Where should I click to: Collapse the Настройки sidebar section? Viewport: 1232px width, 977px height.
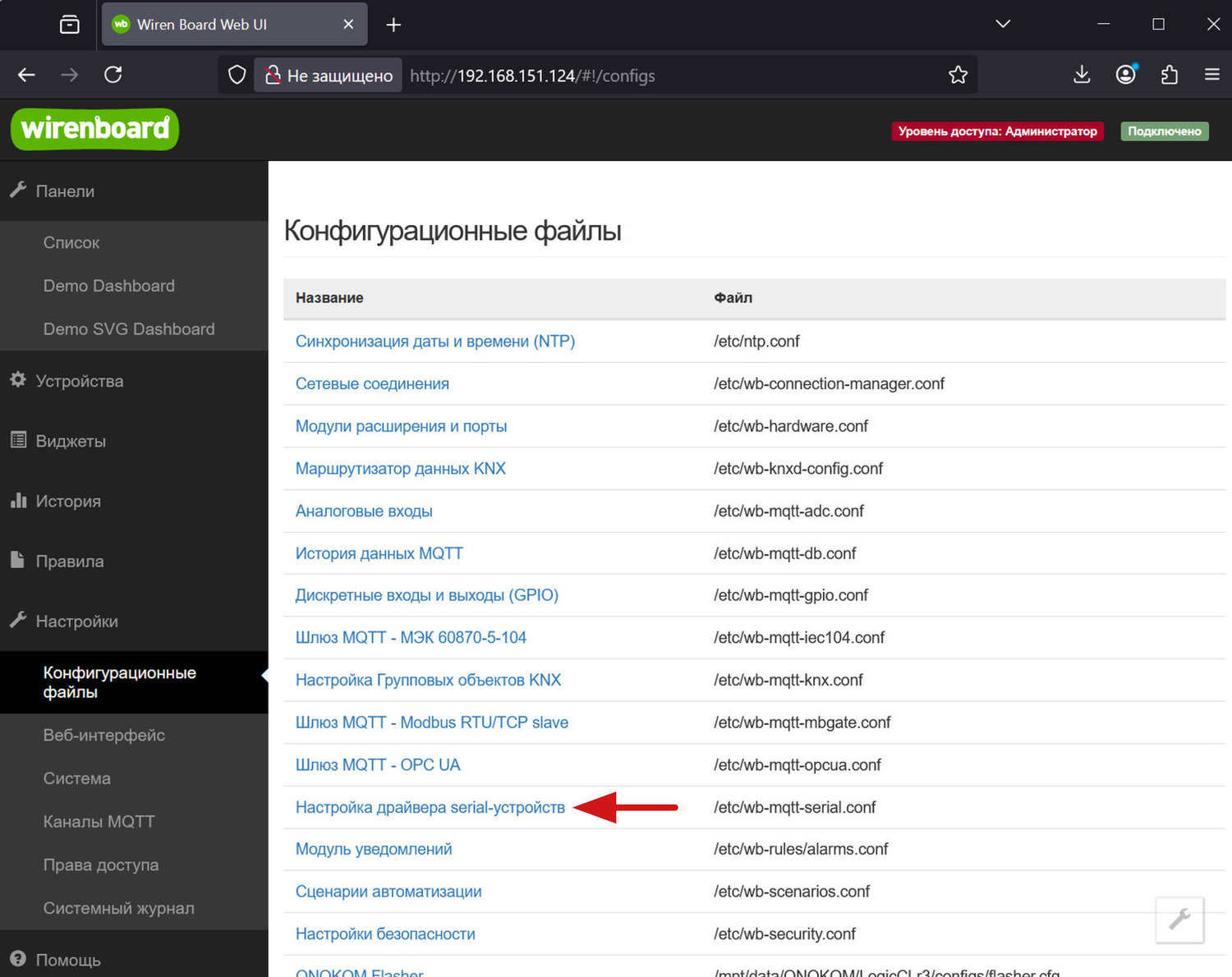(76, 622)
